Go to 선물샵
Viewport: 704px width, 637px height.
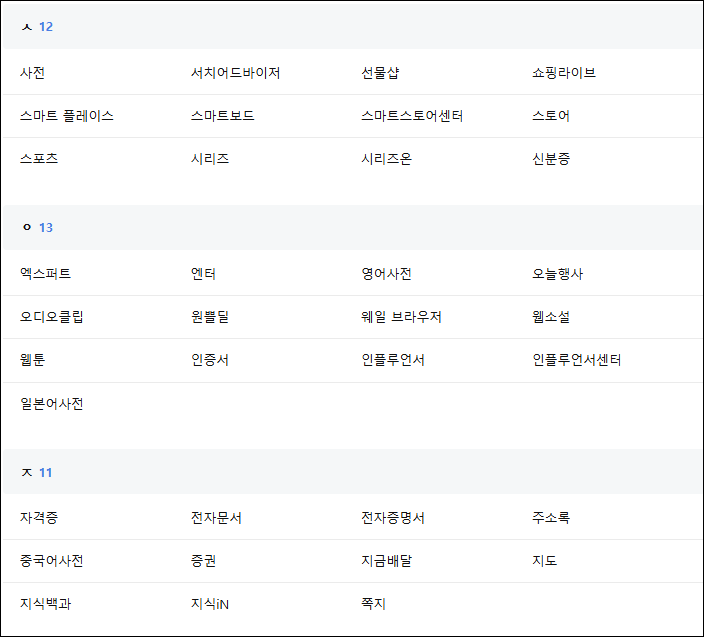(x=380, y=73)
